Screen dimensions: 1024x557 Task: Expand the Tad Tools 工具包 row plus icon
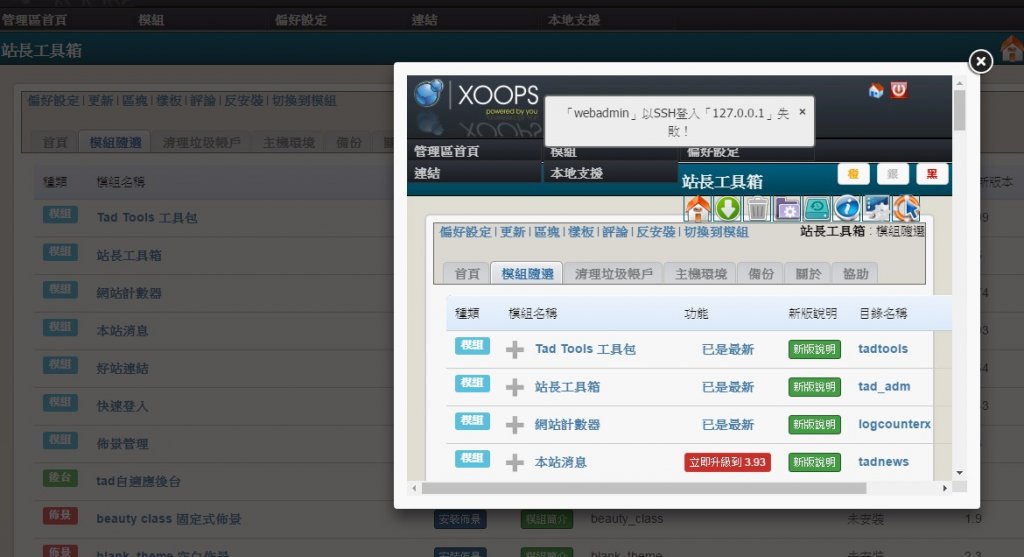click(514, 349)
